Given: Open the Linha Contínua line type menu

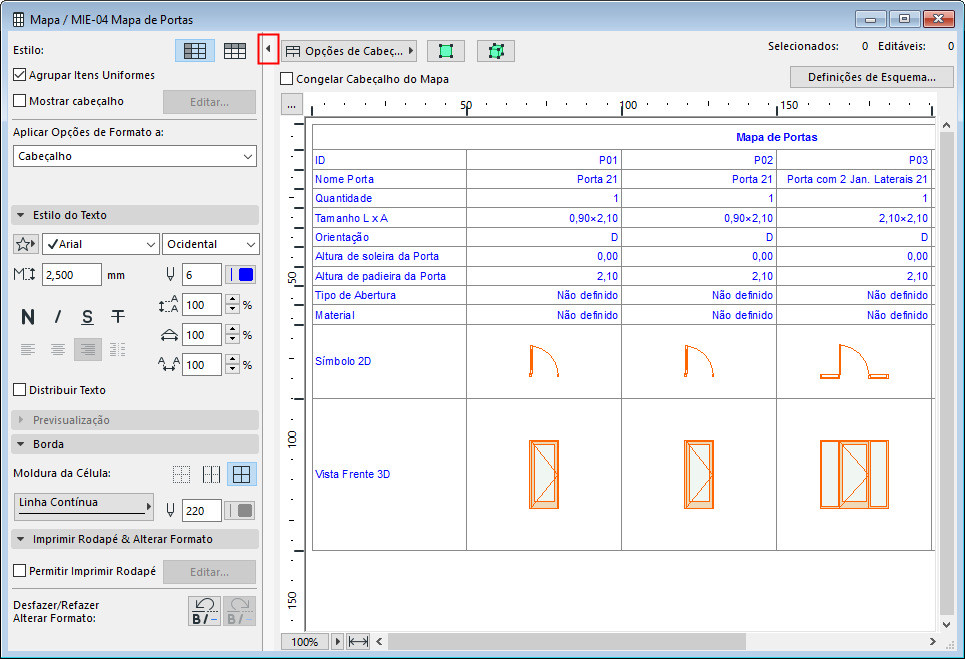Looking at the screenshot, I should pos(84,507).
